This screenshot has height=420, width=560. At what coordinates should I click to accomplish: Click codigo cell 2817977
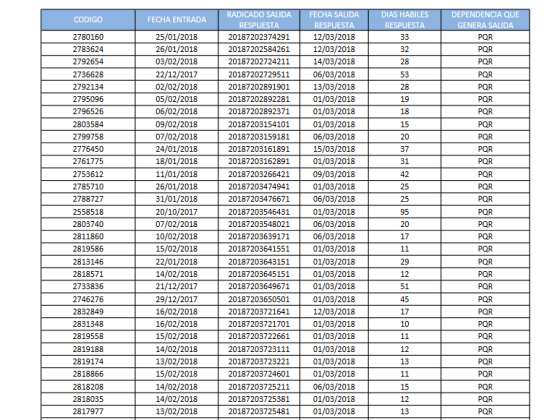coord(88,411)
